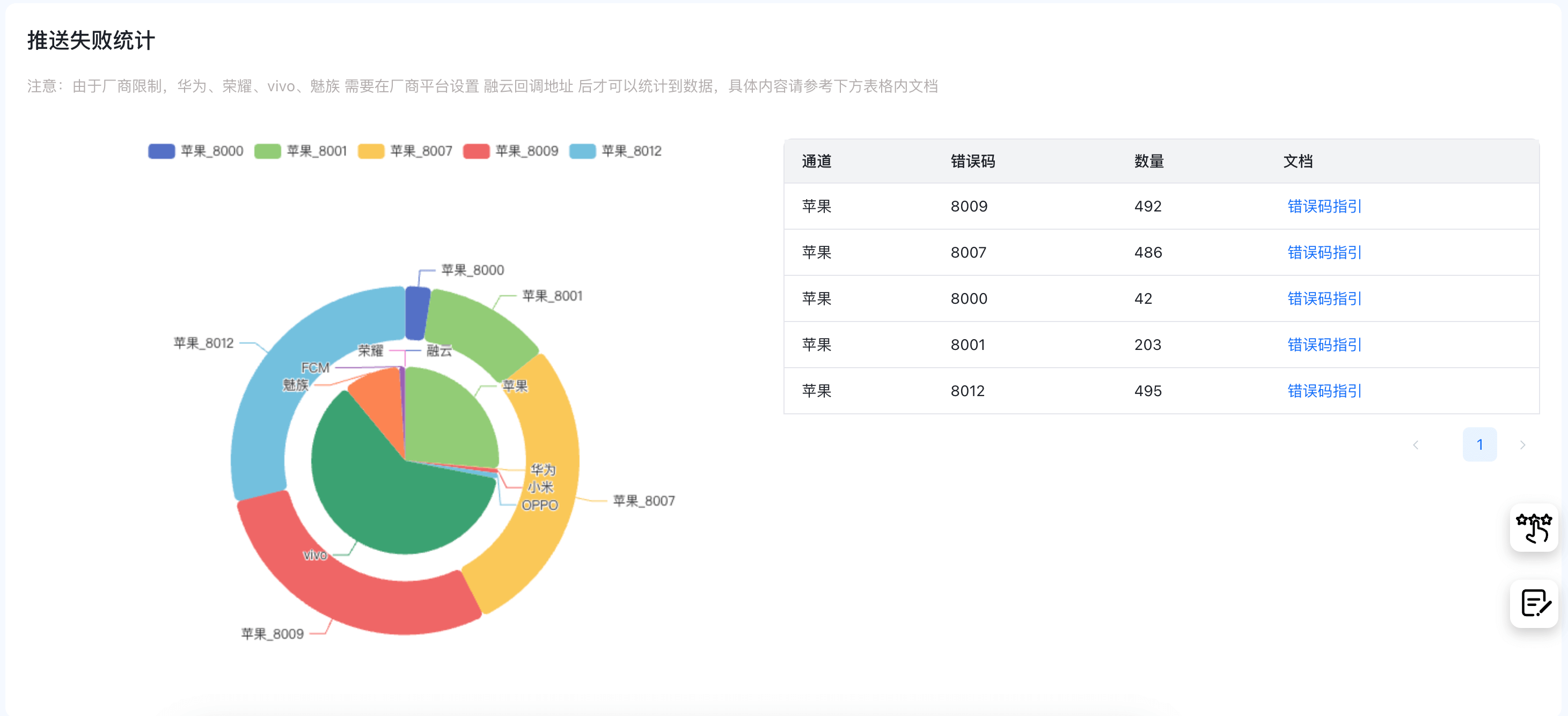The image size is (1568, 716).
Task: Open 错误码指引 link for error 8009
Action: click(1324, 207)
